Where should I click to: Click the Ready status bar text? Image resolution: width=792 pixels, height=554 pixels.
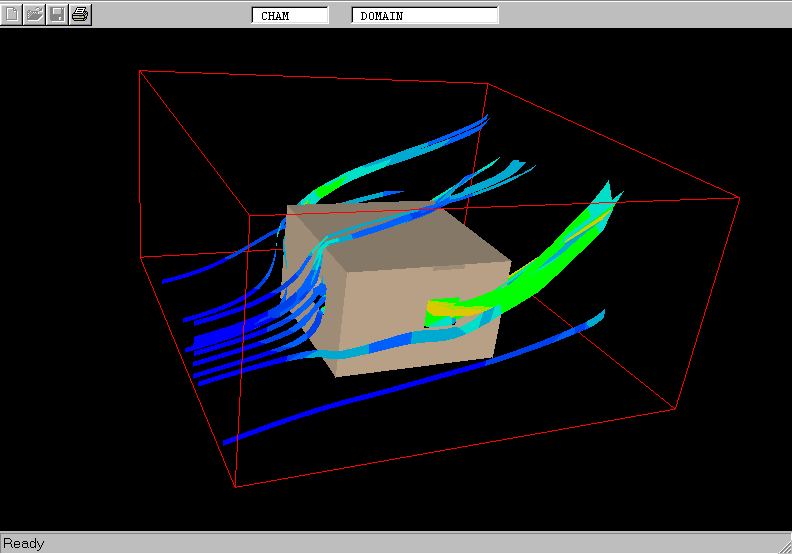point(24,543)
